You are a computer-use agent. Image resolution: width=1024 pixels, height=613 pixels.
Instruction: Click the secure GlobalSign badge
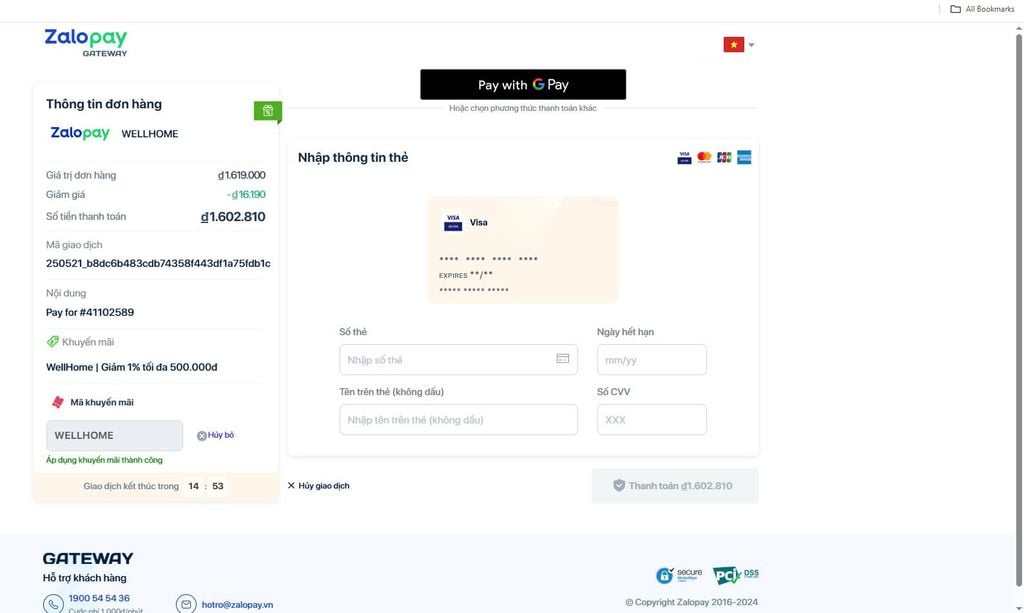pos(679,575)
